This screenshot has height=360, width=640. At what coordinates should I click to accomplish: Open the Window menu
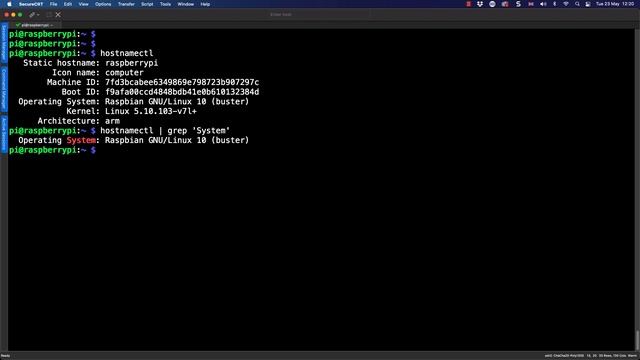click(x=186, y=4)
